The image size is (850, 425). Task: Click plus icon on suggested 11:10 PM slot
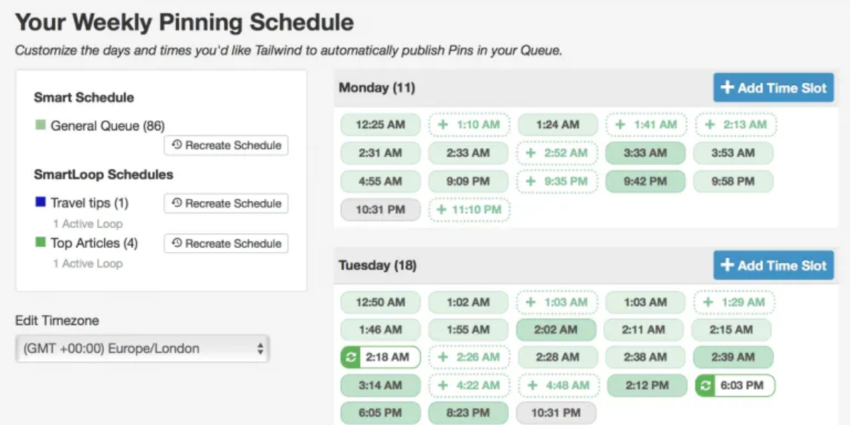point(441,210)
